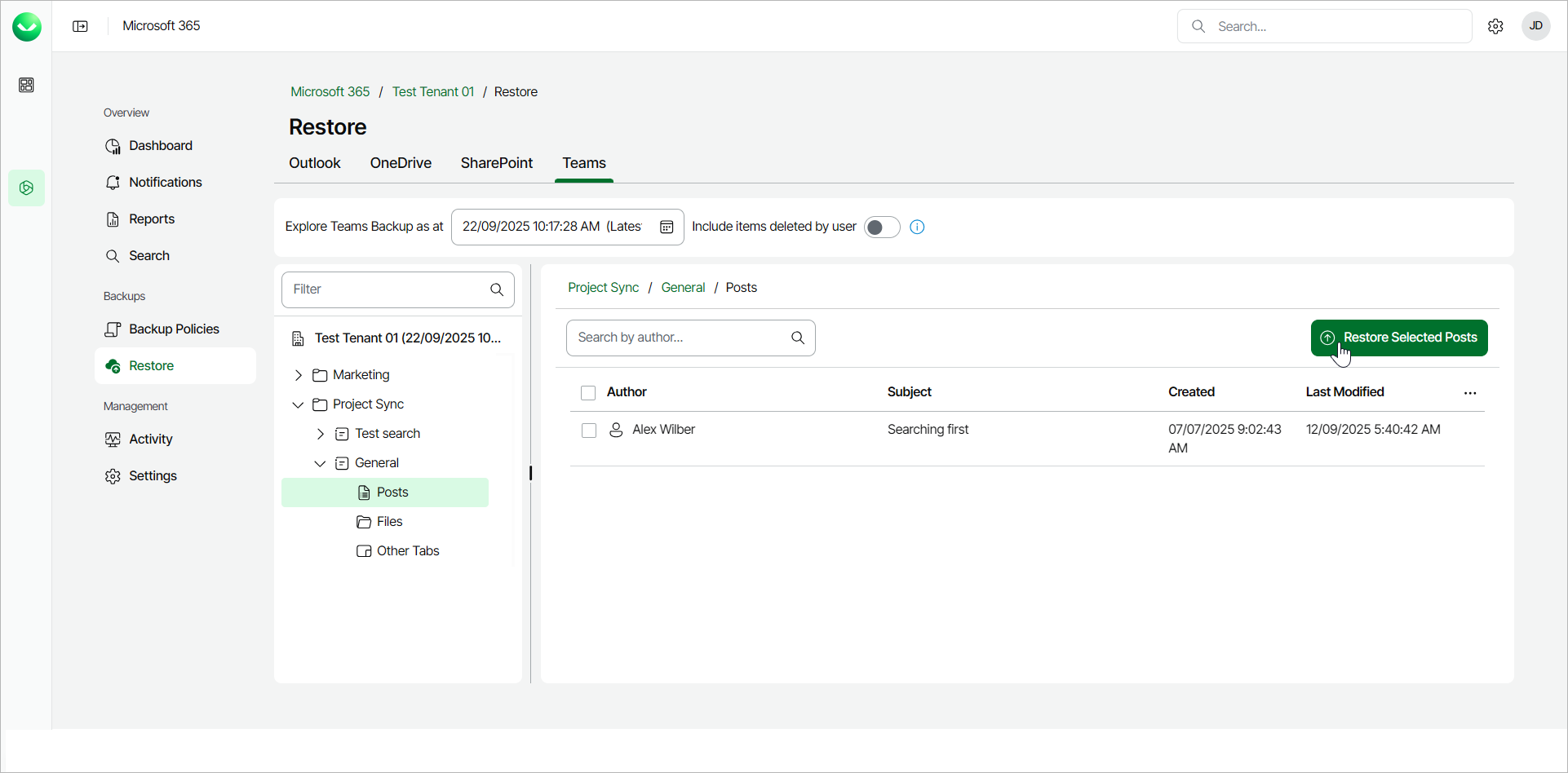Select the Alex Wilber post checkbox
The image size is (1568, 773).
(x=588, y=431)
